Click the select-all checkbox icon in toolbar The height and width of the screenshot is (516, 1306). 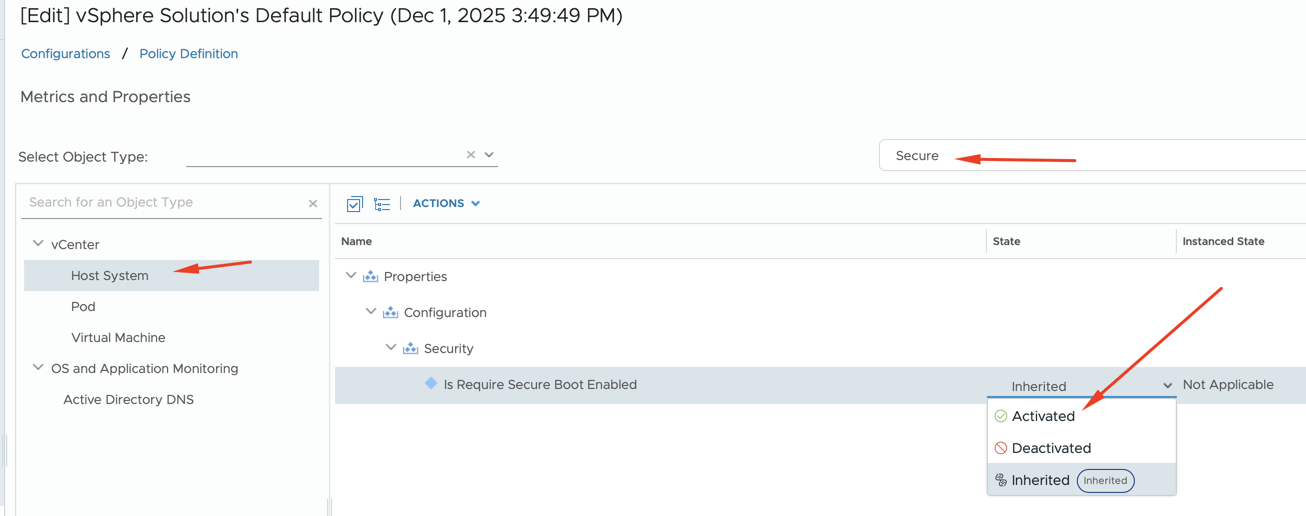click(354, 204)
